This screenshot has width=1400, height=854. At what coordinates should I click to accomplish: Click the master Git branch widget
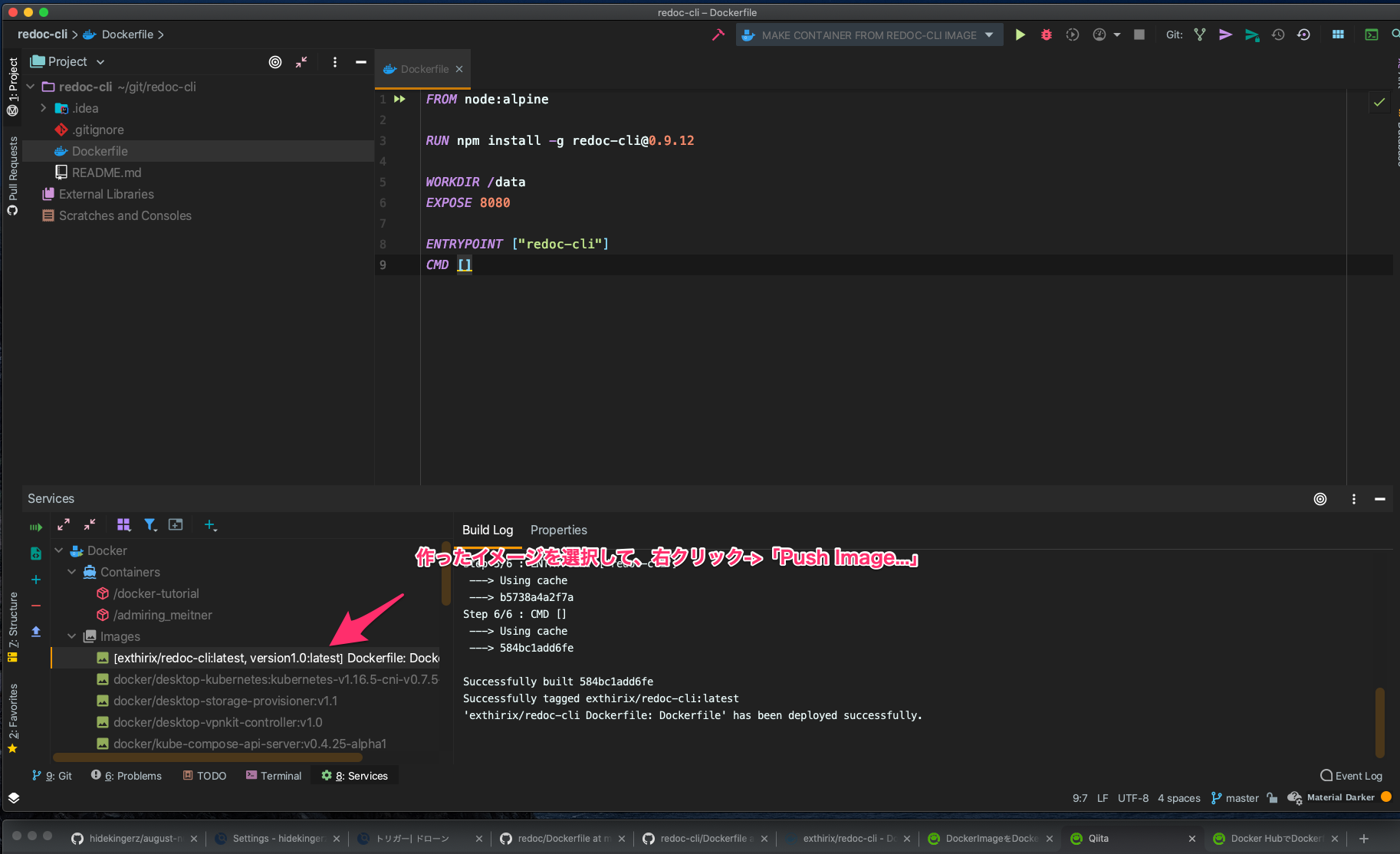tap(1234, 798)
